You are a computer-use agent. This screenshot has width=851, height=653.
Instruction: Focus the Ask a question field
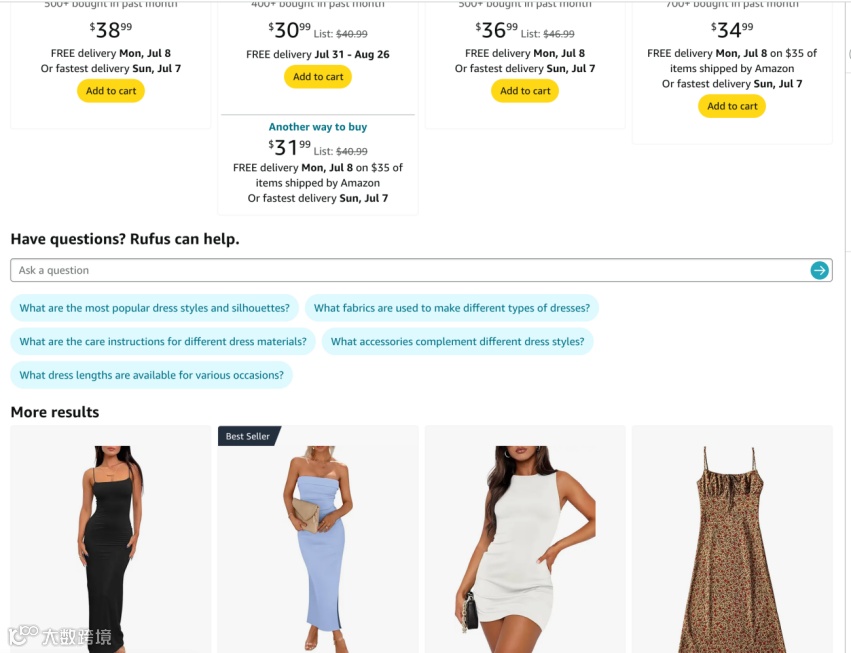coord(410,270)
